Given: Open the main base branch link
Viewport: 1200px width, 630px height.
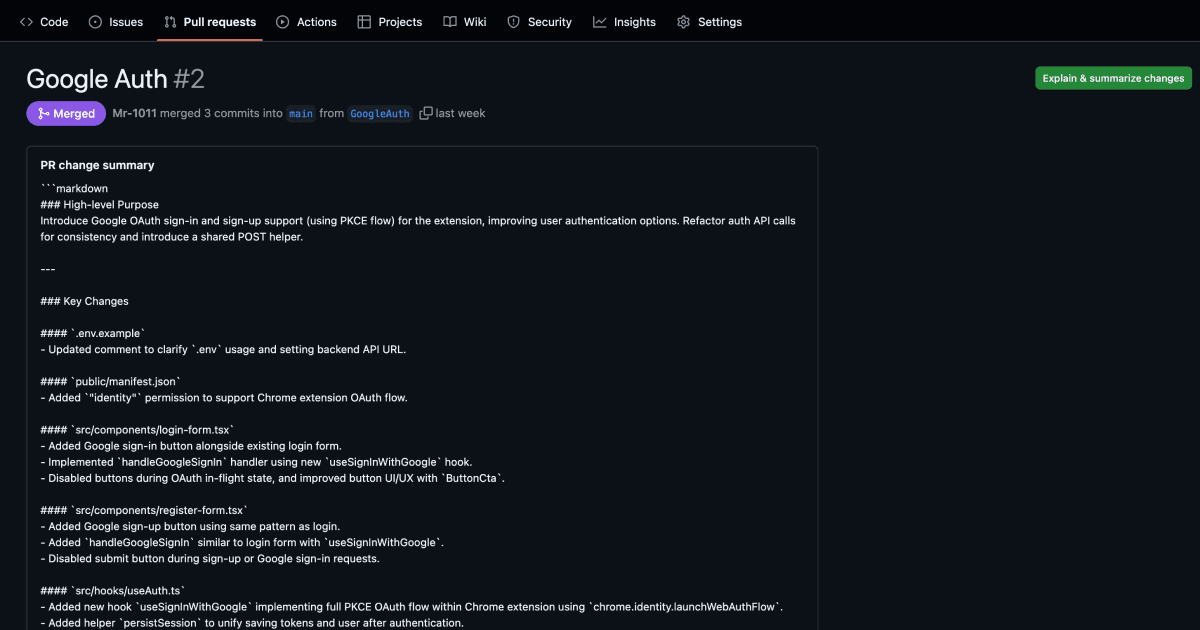Looking at the screenshot, I should coord(301,114).
